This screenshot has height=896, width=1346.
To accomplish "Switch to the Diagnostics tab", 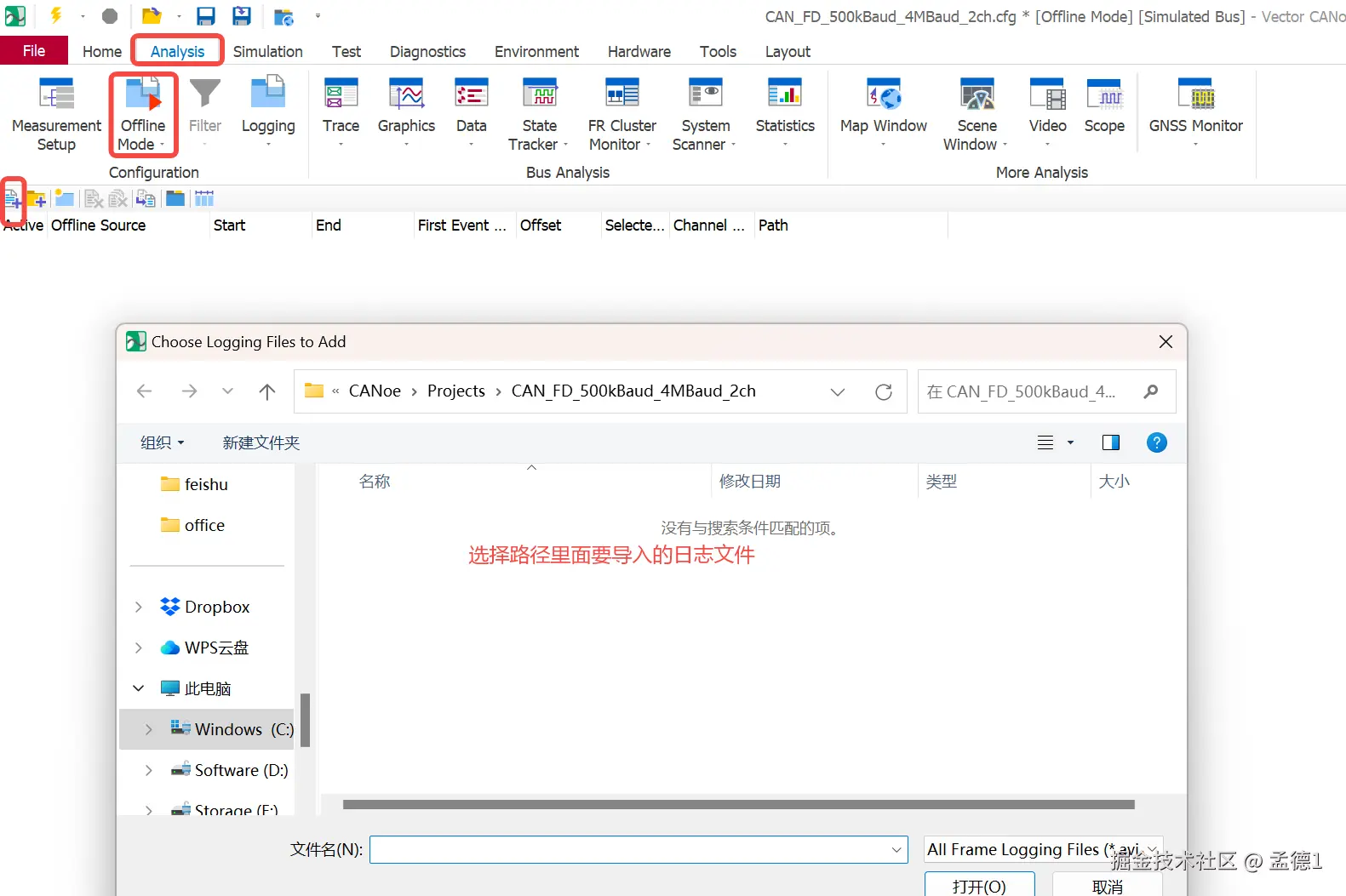I will coord(427,52).
